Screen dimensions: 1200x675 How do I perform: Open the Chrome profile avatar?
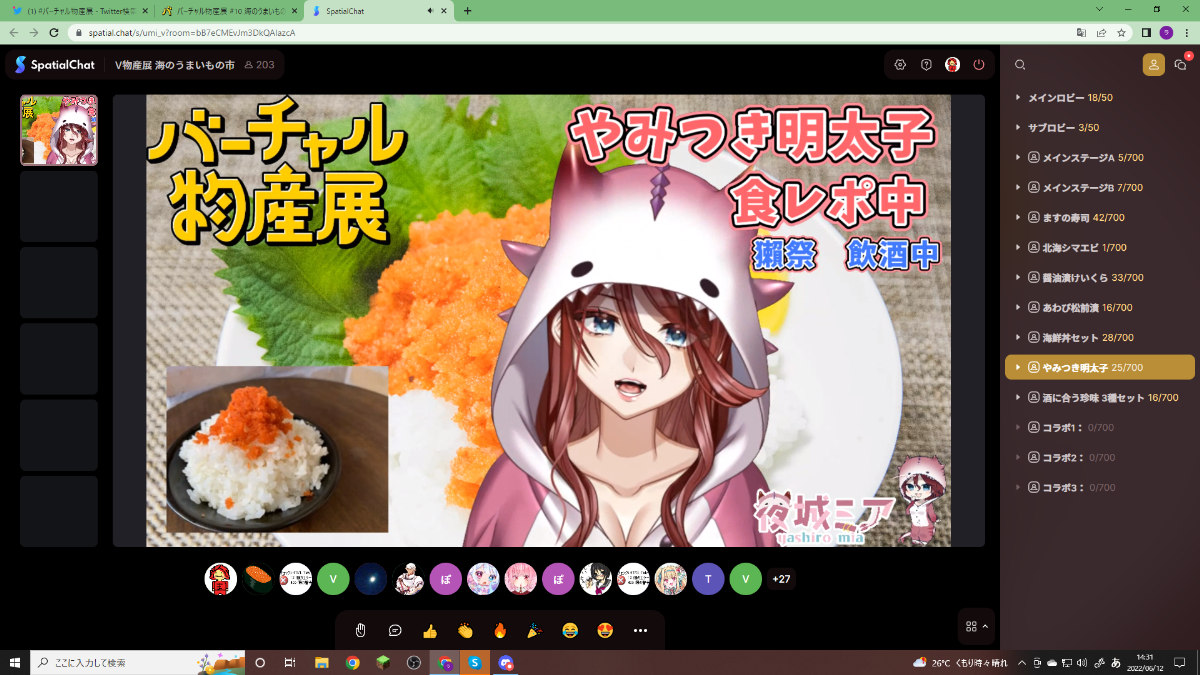click(x=1166, y=32)
